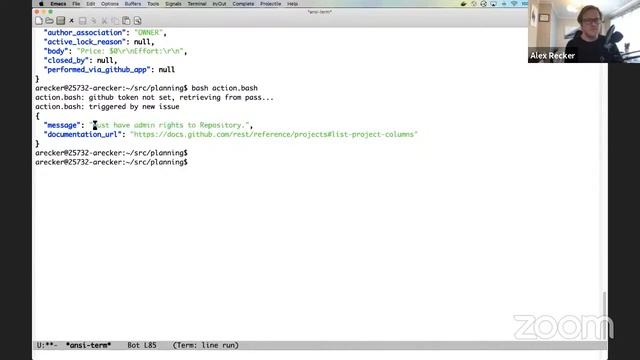Click the Open file folder icon
The image size is (640, 360).
49,21
